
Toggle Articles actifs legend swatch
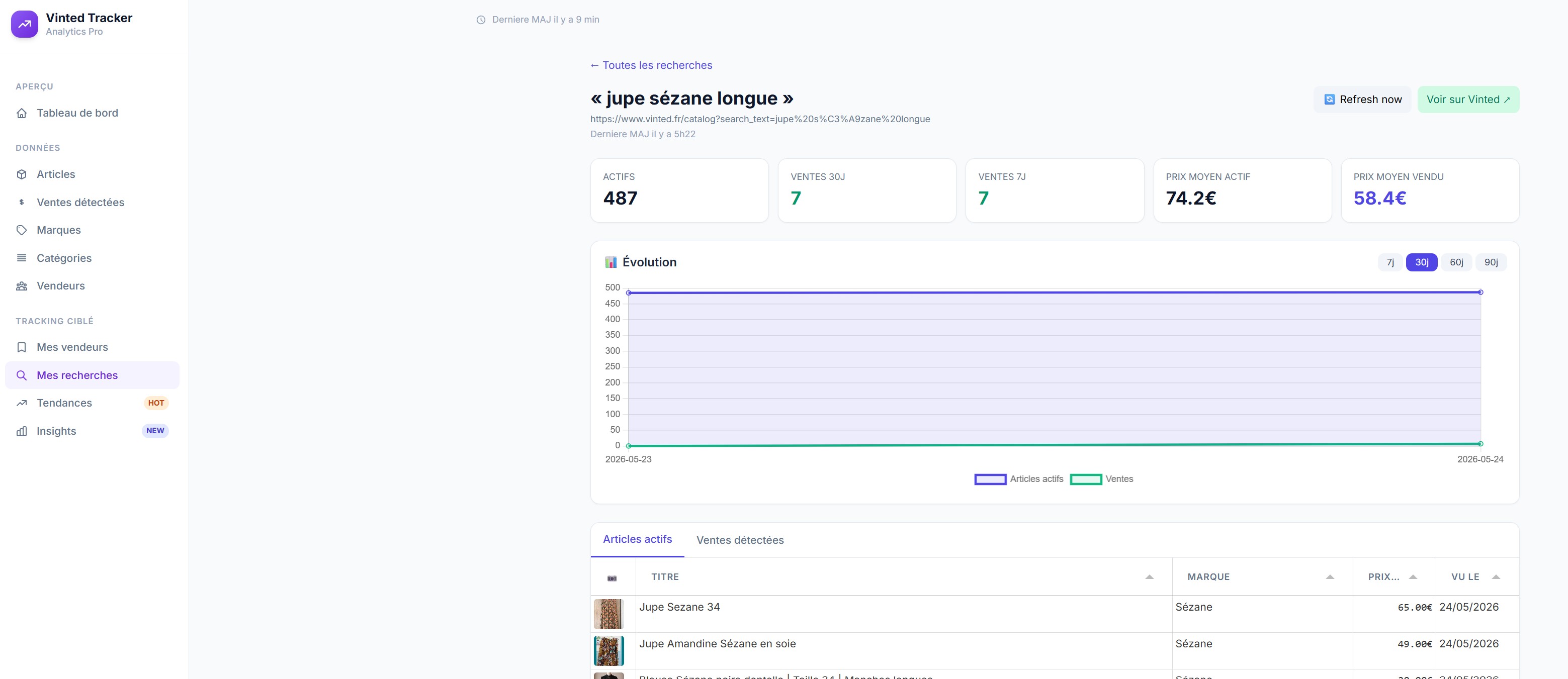pyautogui.click(x=990, y=479)
